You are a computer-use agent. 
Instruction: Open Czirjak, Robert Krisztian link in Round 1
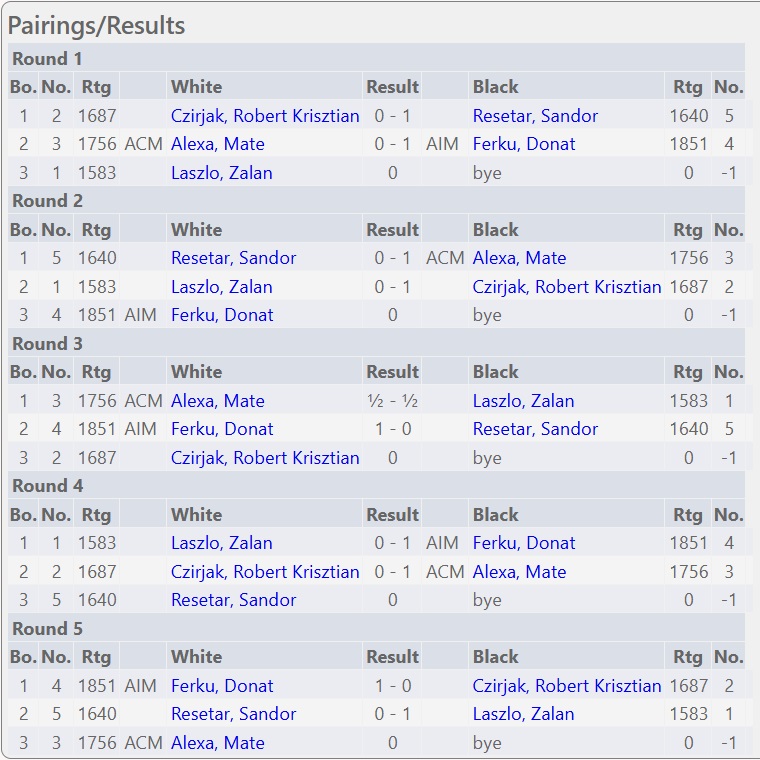pyautogui.click(x=265, y=116)
